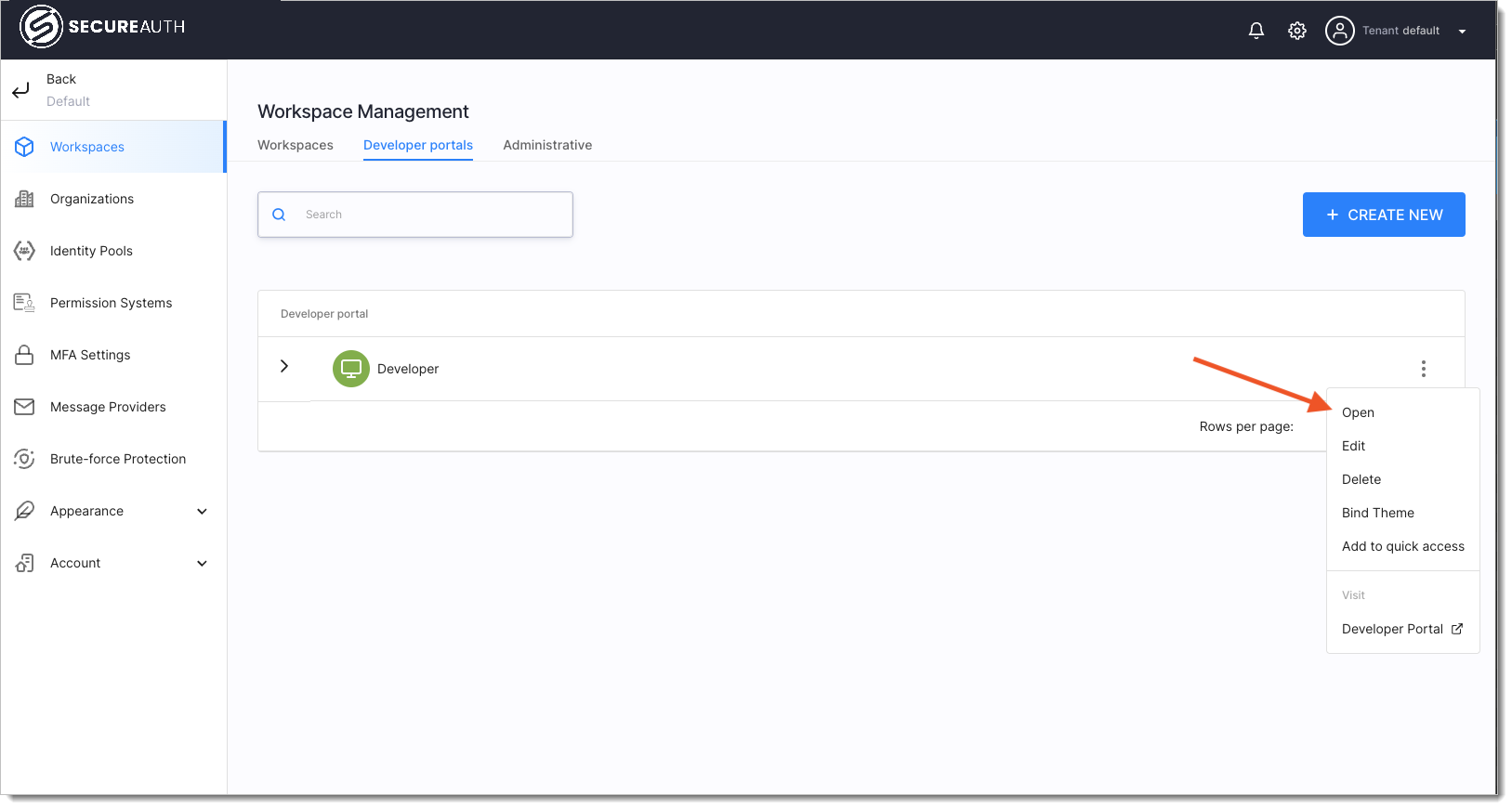
Task: Click the SecureAuth logo
Action: point(102,26)
